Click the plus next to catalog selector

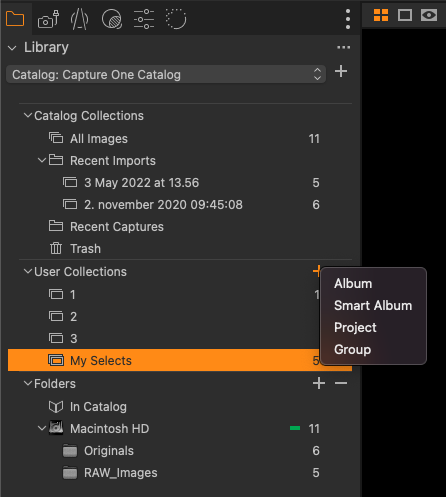click(341, 71)
